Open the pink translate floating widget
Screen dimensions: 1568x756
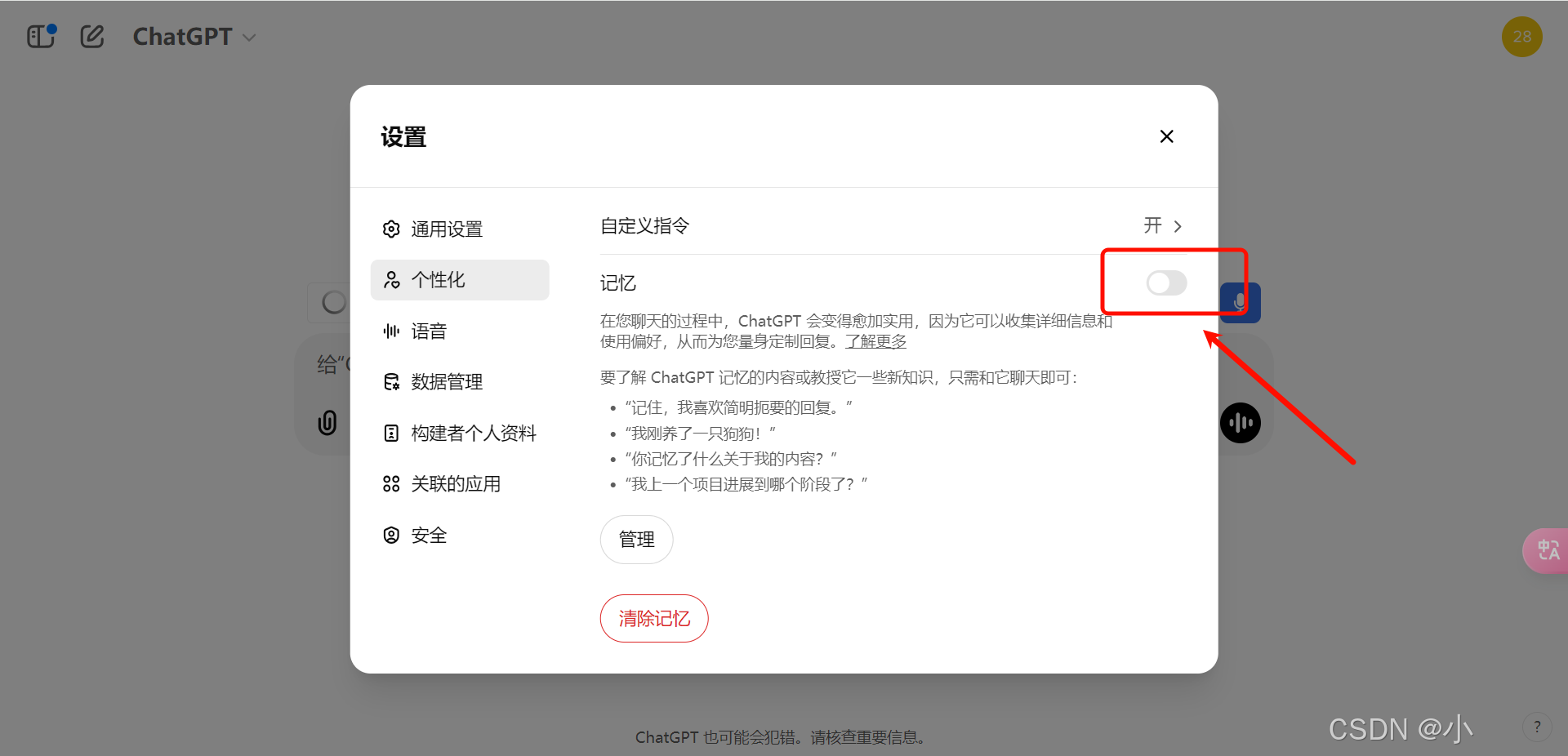pyautogui.click(x=1546, y=551)
